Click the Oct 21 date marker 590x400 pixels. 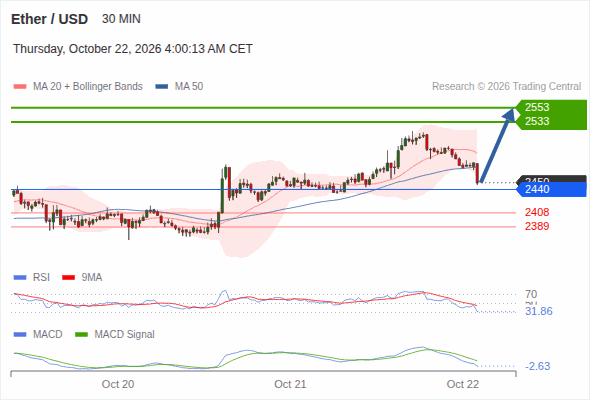[x=290, y=384]
